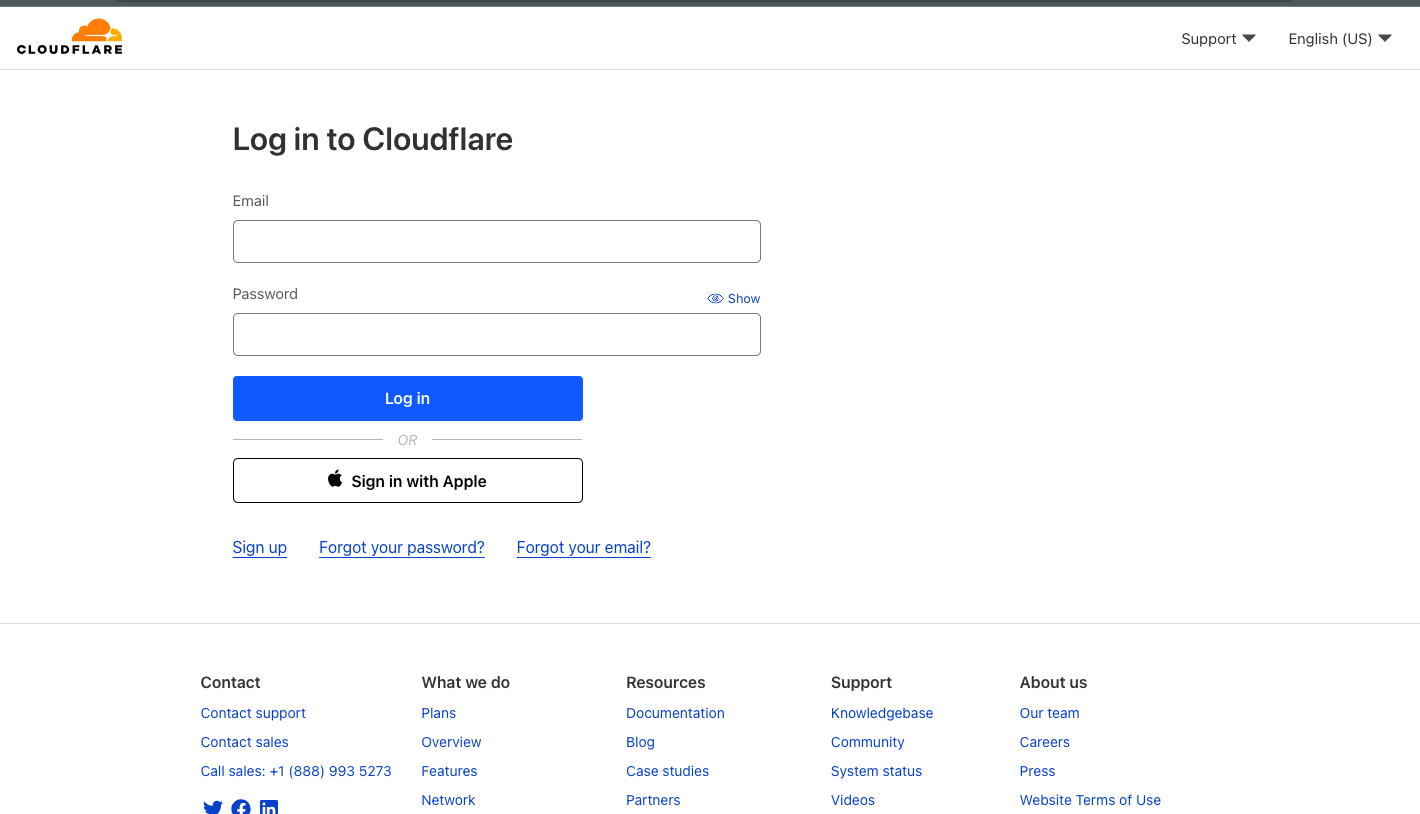Visit the Careers page link
The image size is (1420, 814).
coord(1044,742)
